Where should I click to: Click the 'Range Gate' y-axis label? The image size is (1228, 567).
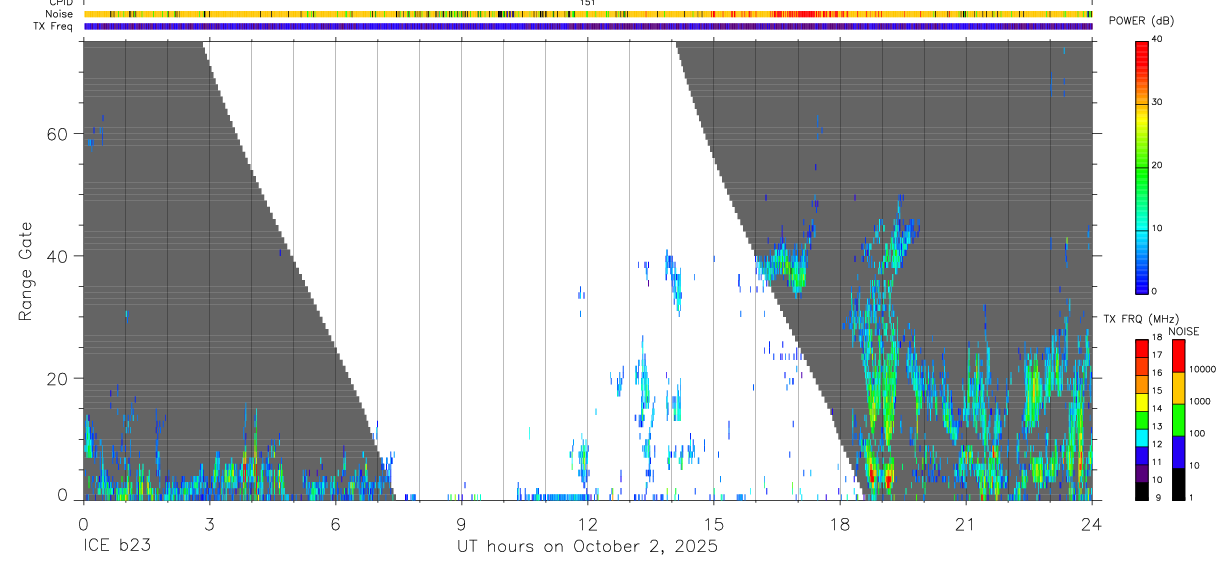point(25,270)
